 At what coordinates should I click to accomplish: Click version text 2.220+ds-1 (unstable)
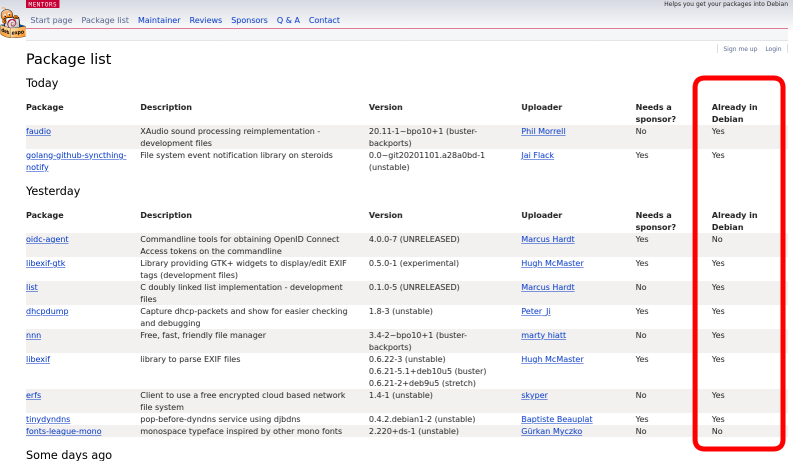pyautogui.click(x=414, y=431)
